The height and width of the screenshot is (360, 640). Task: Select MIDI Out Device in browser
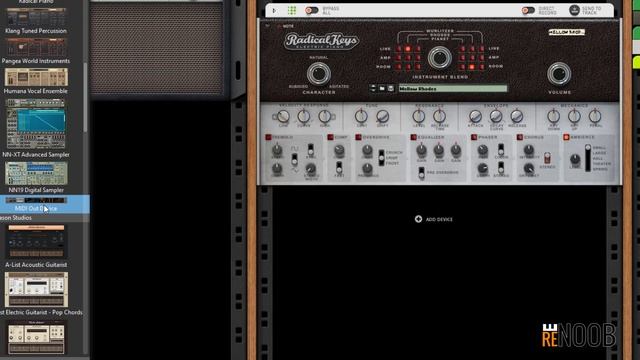[x=44, y=204]
